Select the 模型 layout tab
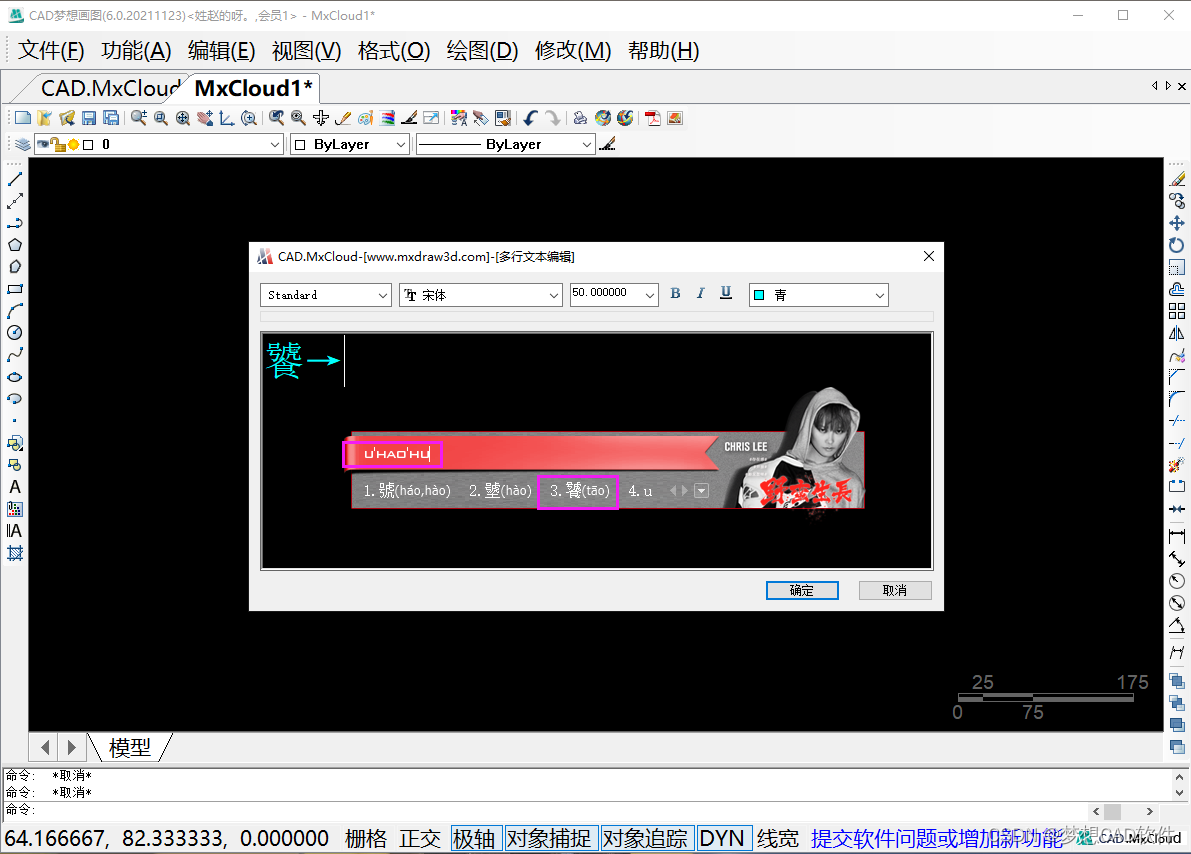Screen dimensions: 1191x854 130,748
